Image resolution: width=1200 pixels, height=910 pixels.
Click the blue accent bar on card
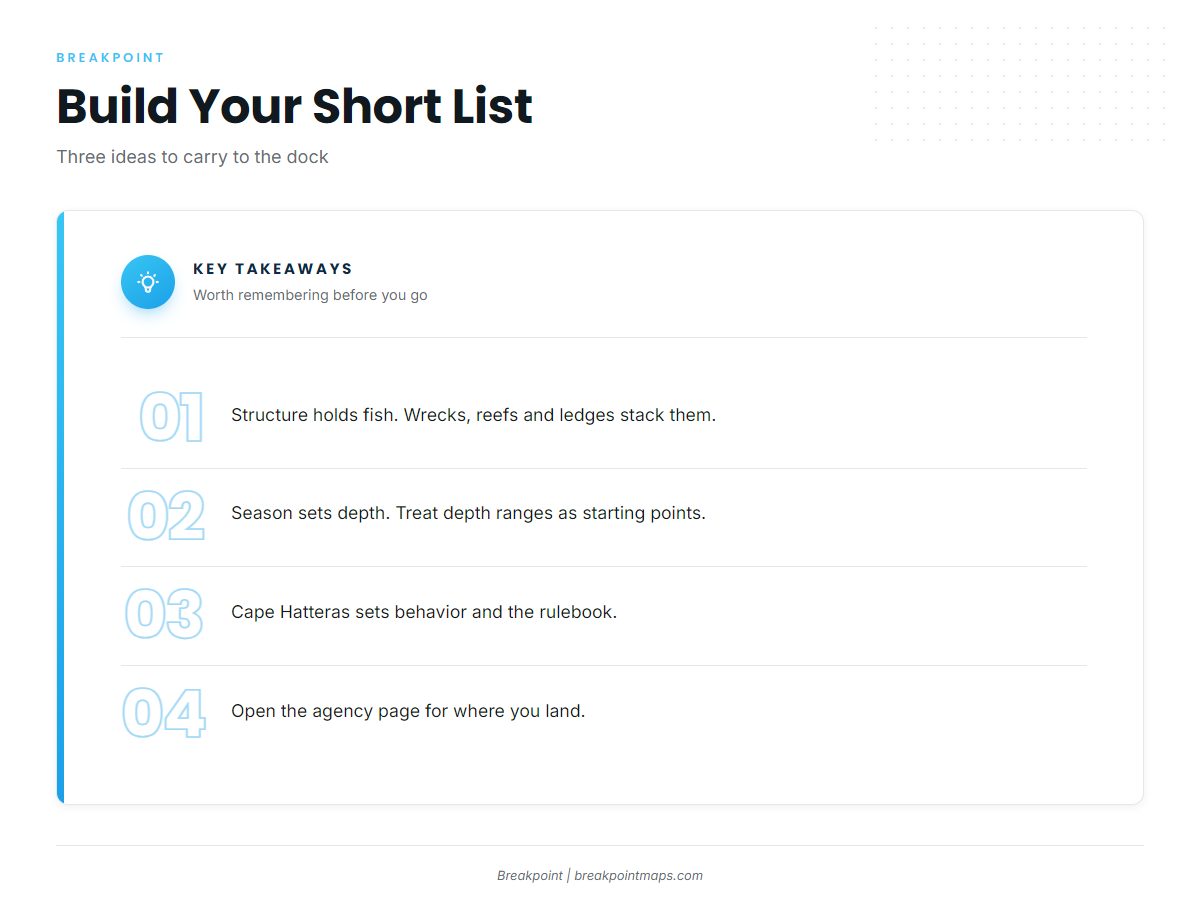[60, 507]
